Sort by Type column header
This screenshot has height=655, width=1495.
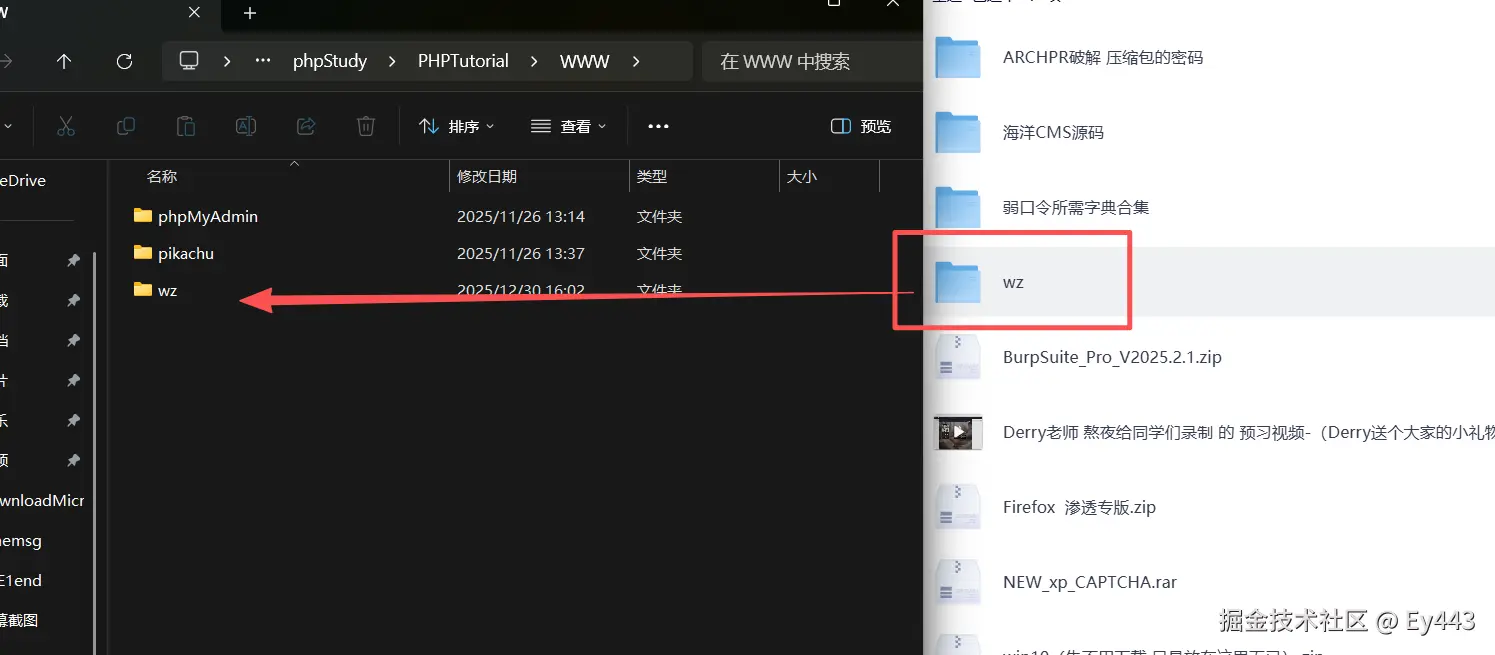click(652, 176)
